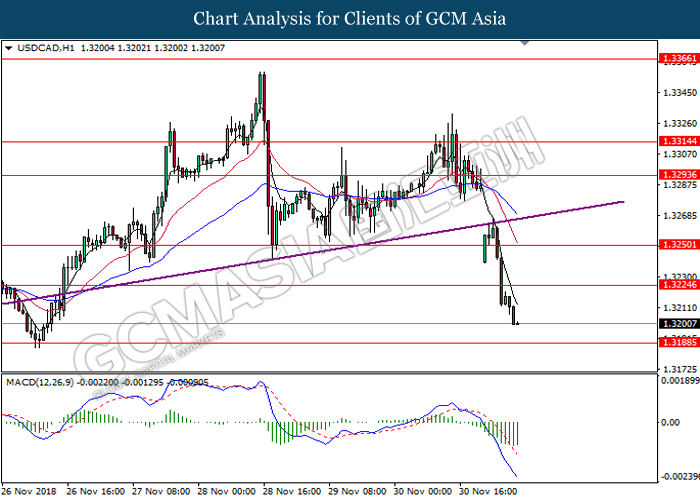
Task: Click the 1.32246 red price label
Action: click(679, 285)
